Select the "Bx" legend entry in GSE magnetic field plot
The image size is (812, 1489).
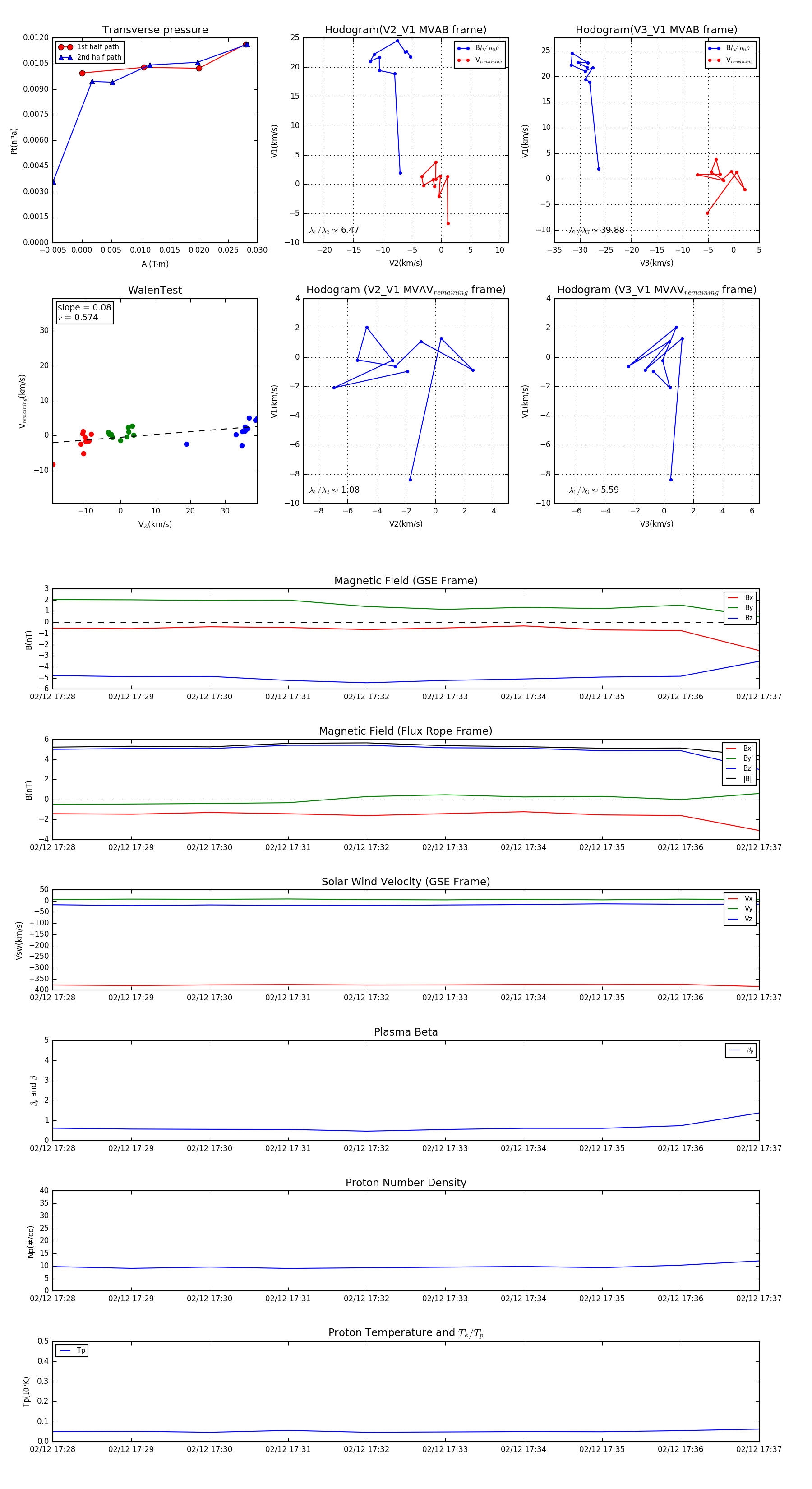click(740, 598)
